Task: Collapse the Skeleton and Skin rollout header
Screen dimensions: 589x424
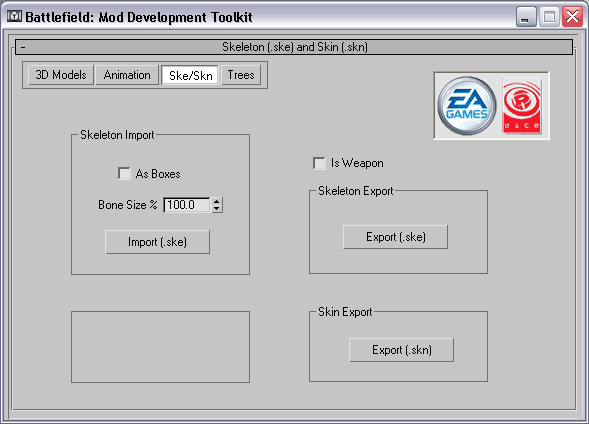Action: click(294, 47)
